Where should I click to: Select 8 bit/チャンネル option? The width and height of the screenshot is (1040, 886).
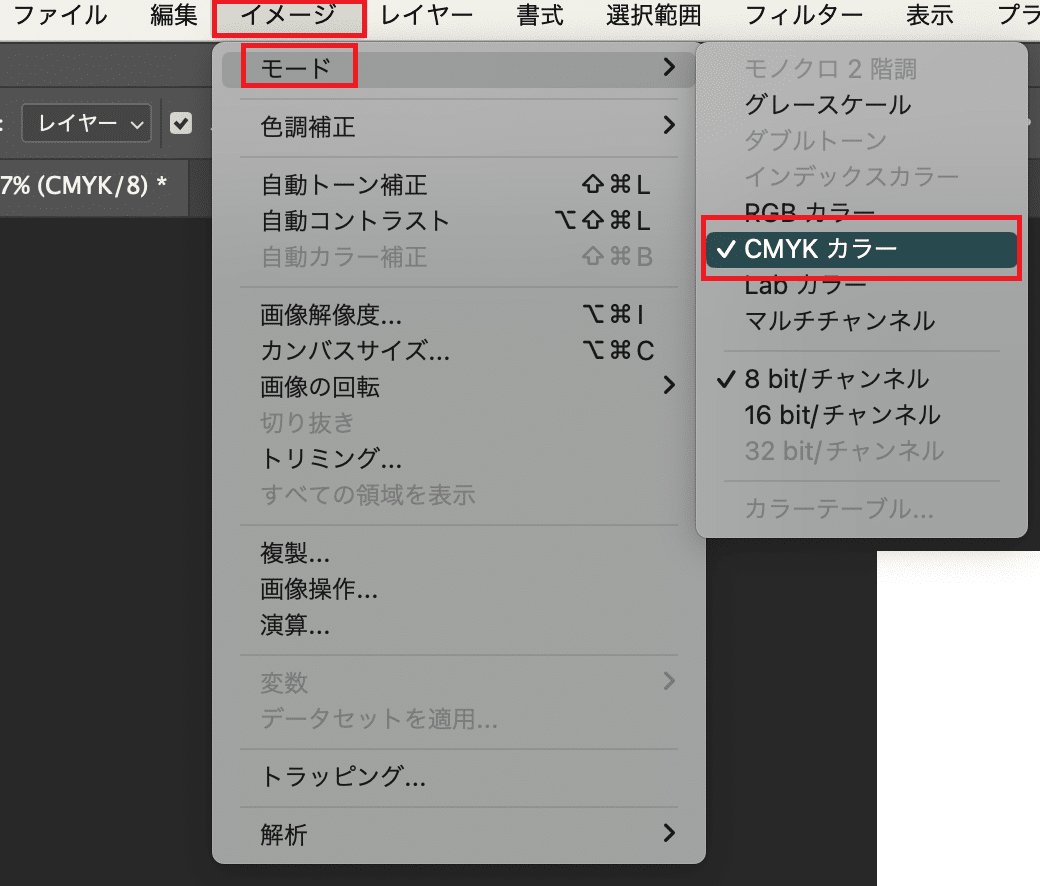tap(836, 379)
